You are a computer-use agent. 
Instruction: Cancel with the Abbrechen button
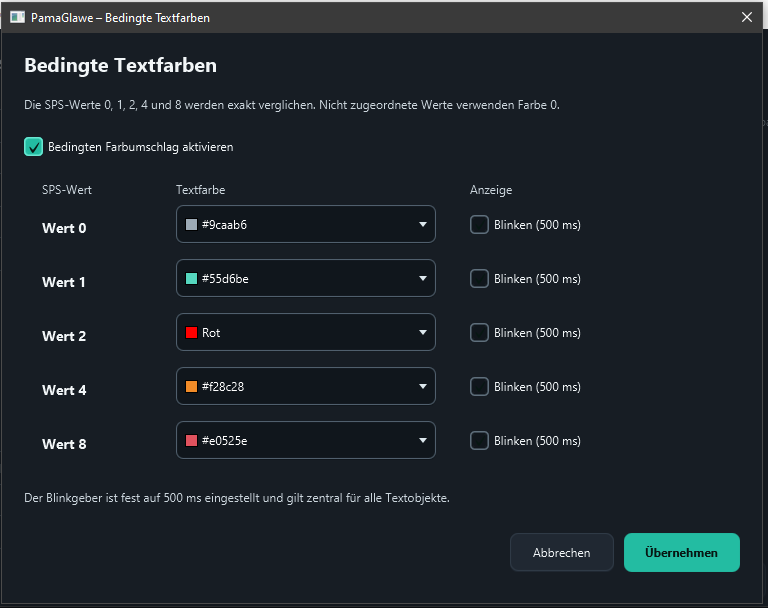(x=561, y=552)
